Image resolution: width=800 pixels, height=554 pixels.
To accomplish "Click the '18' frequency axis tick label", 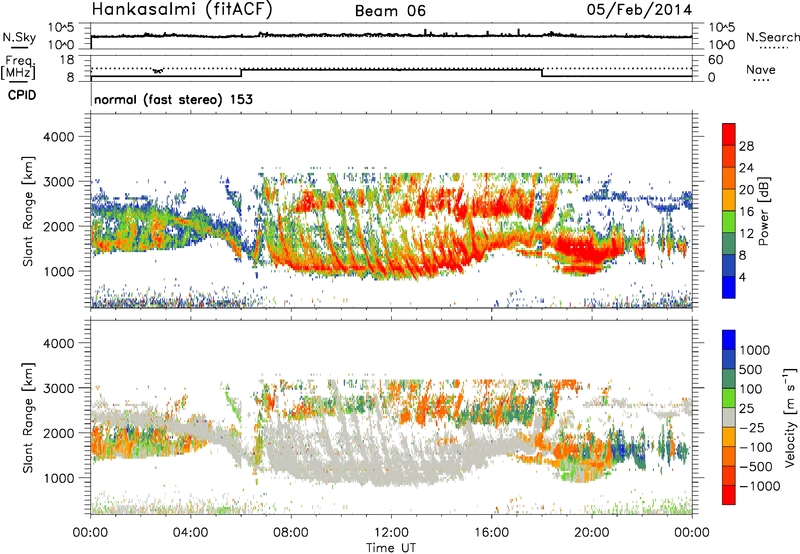I will tap(67, 60).
